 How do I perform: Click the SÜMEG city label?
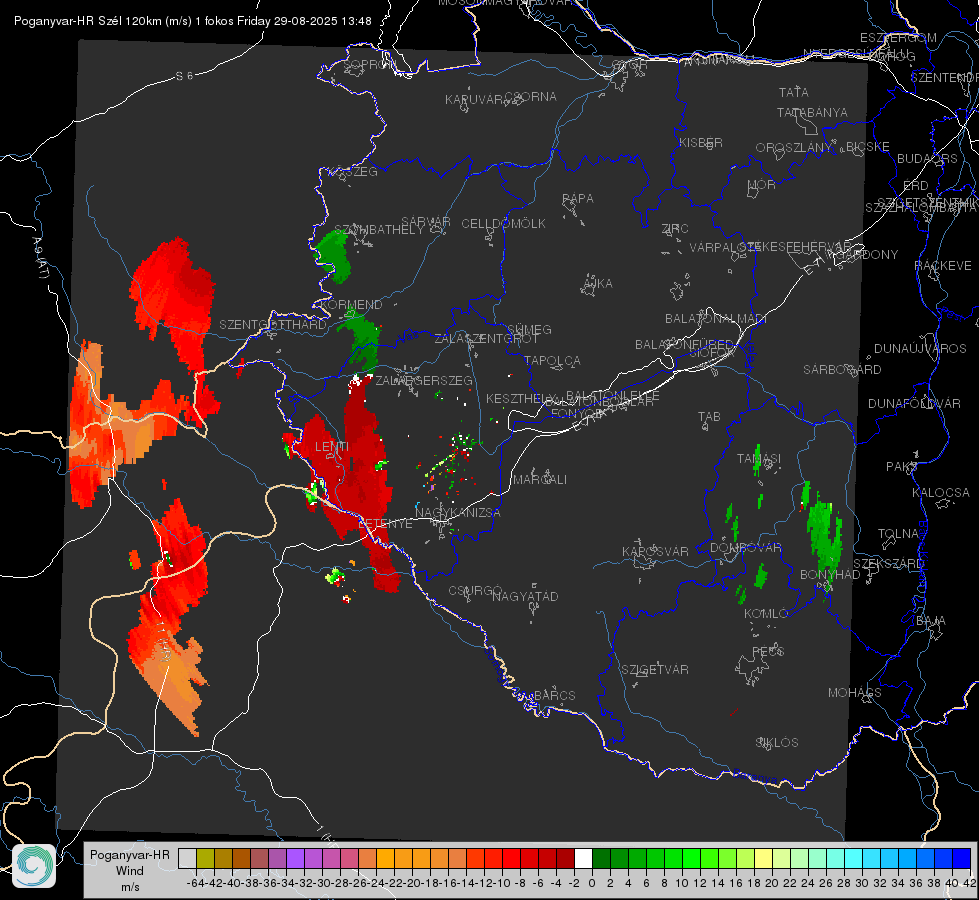(x=529, y=329)
